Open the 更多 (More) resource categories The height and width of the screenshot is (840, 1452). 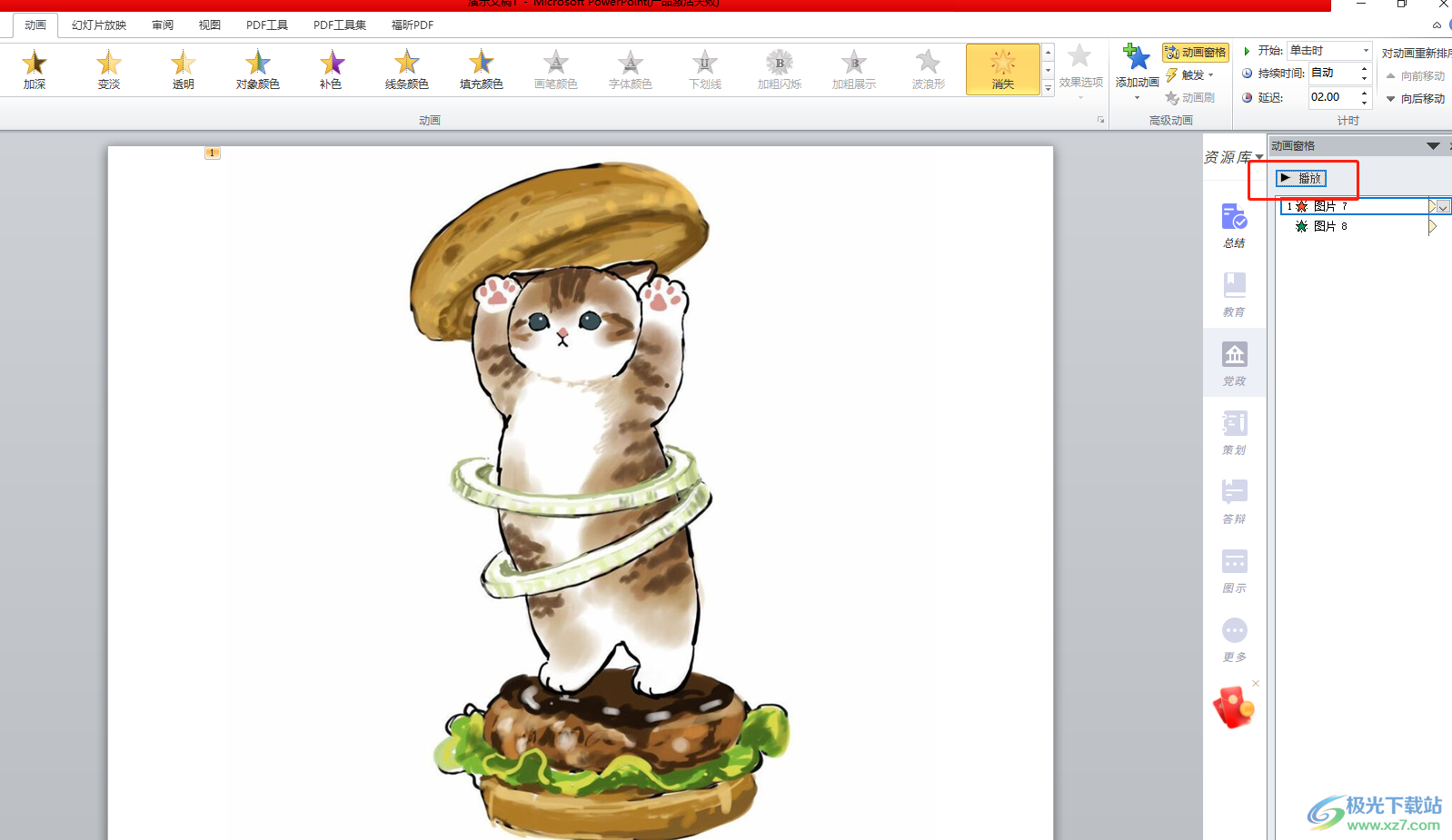point(1234,640)
